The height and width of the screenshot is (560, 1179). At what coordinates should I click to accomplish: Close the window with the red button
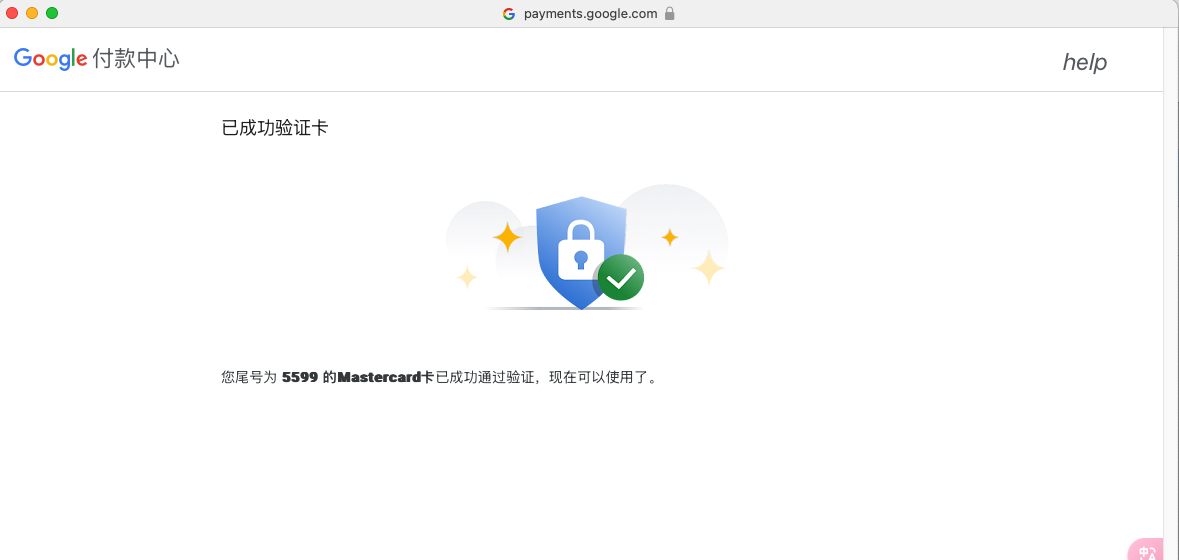[x=12, y=13]
